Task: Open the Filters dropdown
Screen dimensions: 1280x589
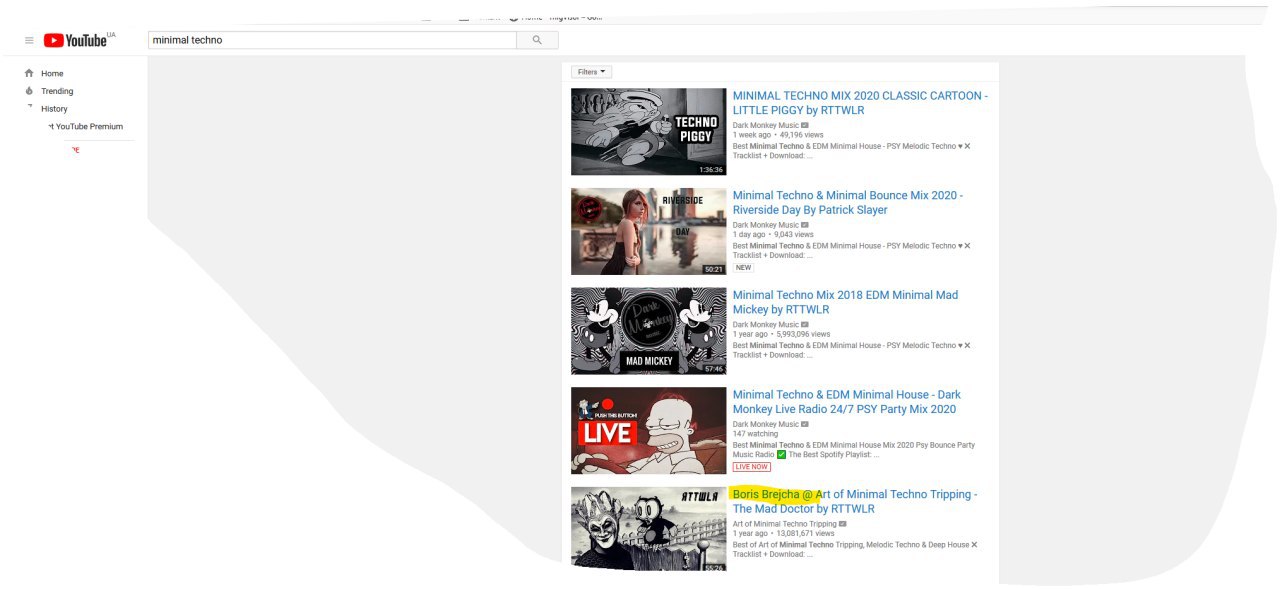Action: pos(592,72)
